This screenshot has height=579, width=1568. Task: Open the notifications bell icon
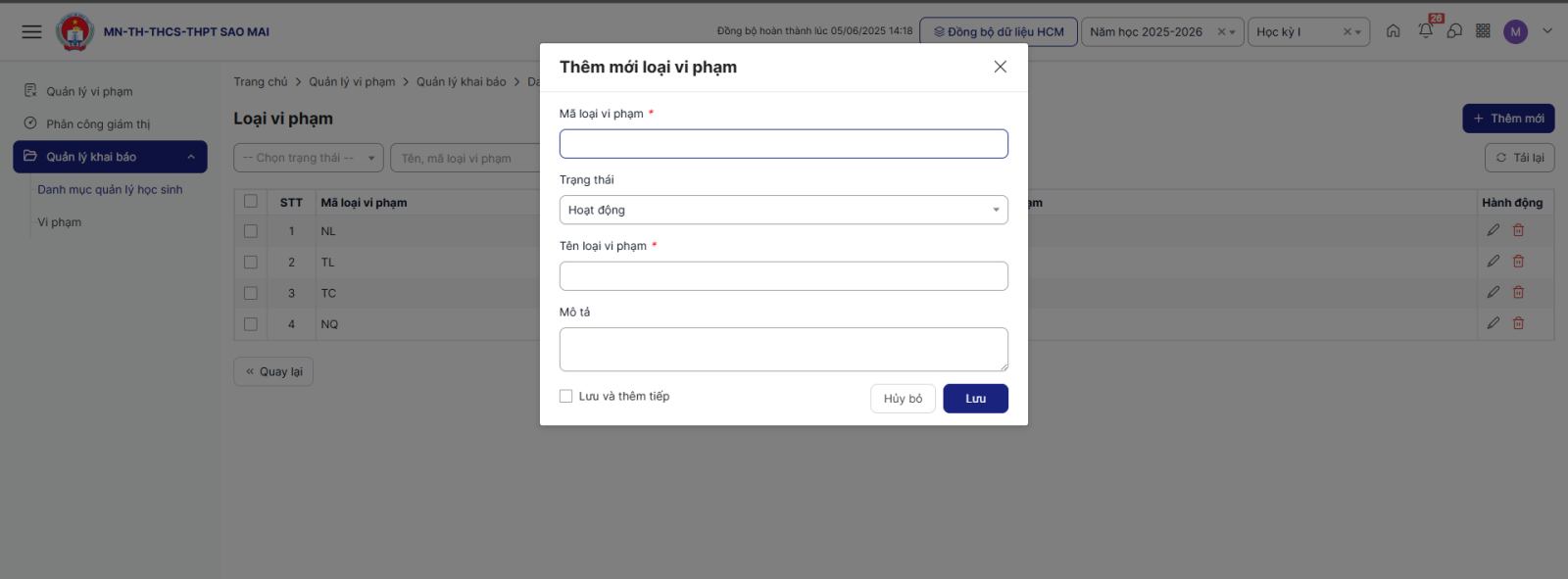1425,30
